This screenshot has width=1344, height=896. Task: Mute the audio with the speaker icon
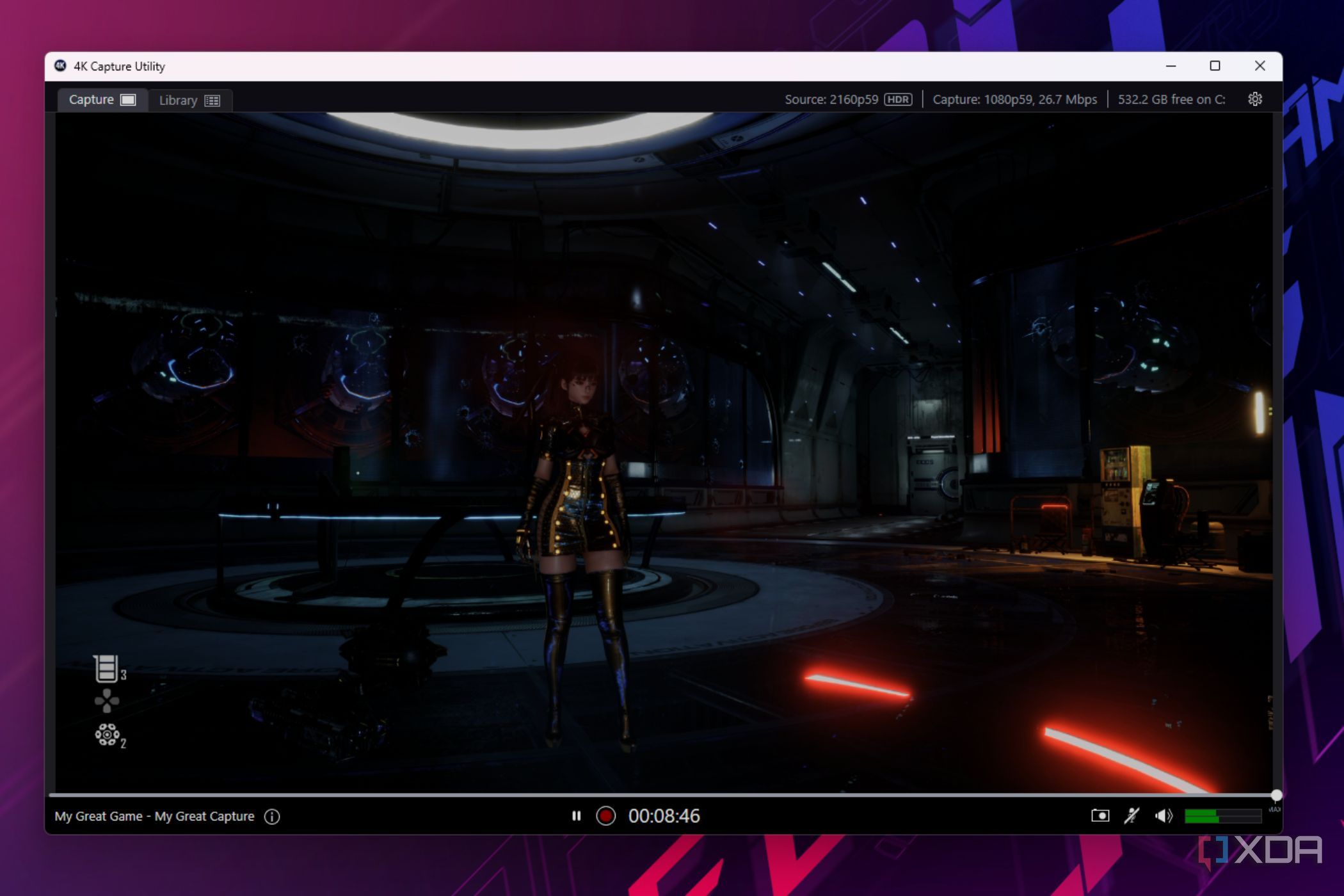[x=1164, y=815]
